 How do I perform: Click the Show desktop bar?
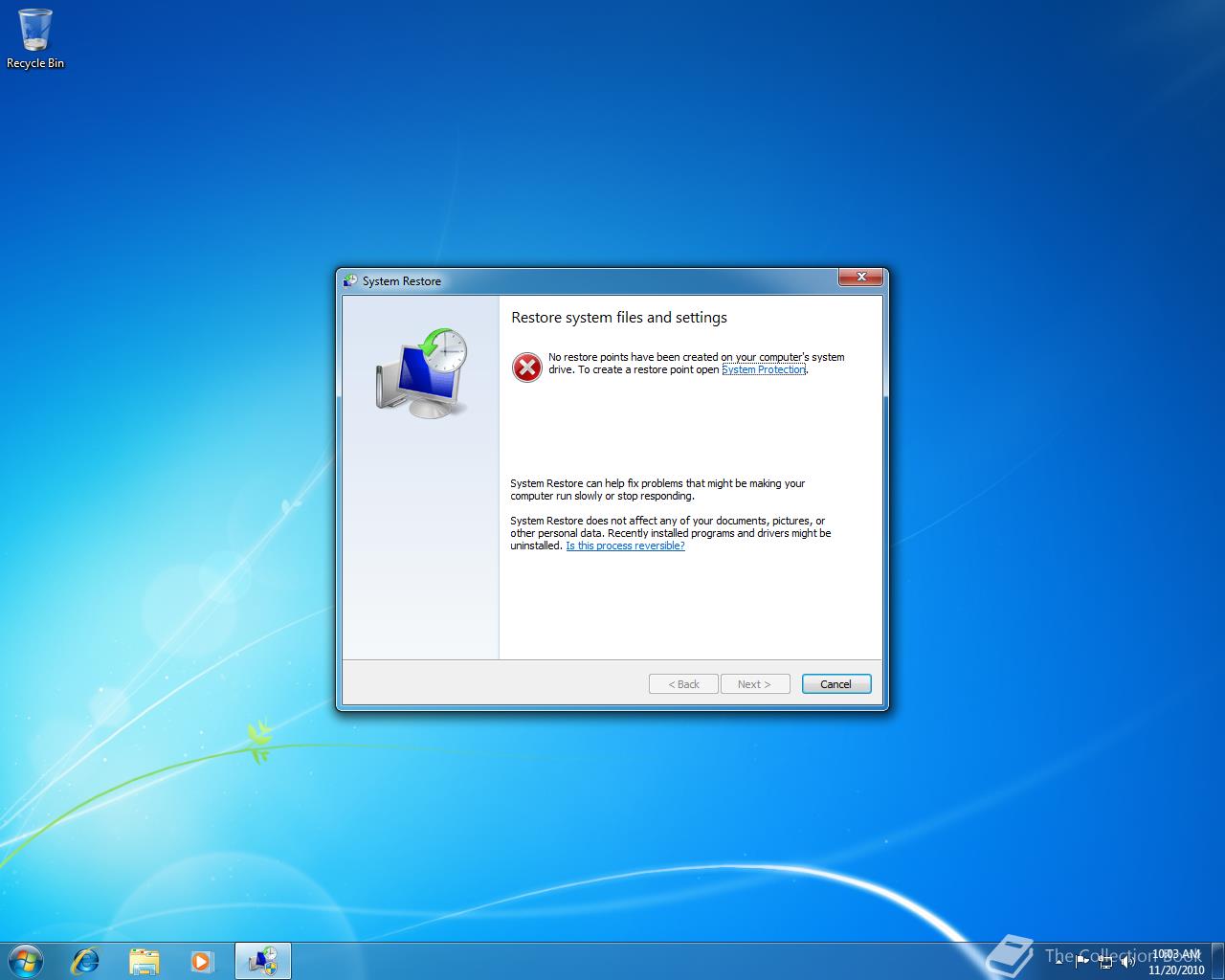[1218, 961]
